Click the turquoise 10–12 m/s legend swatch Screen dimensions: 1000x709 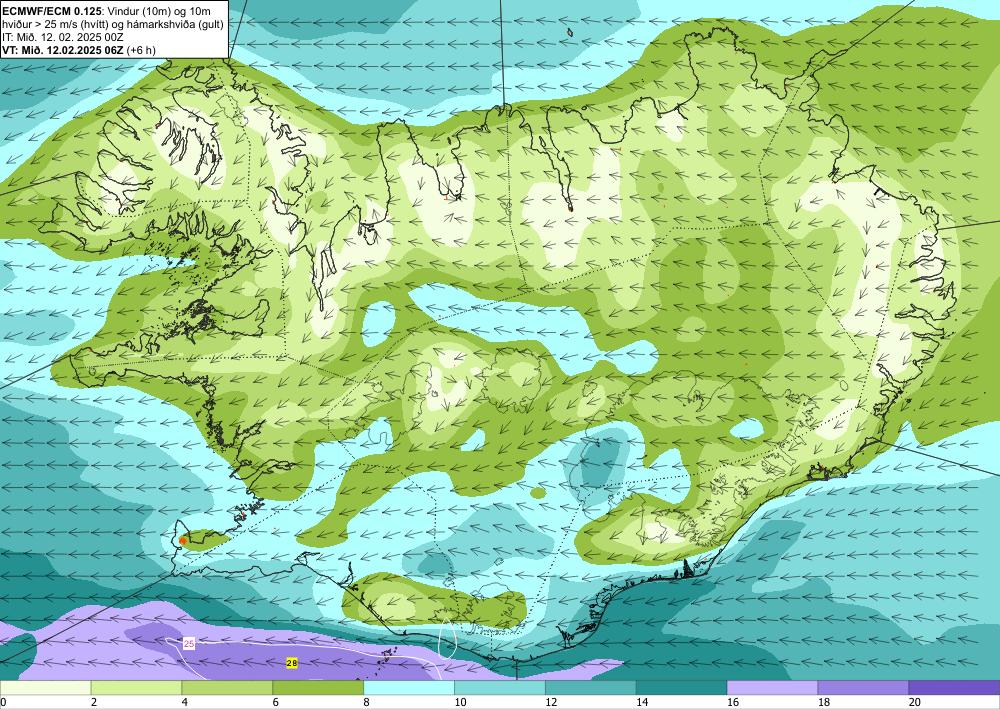click(499, 687)
